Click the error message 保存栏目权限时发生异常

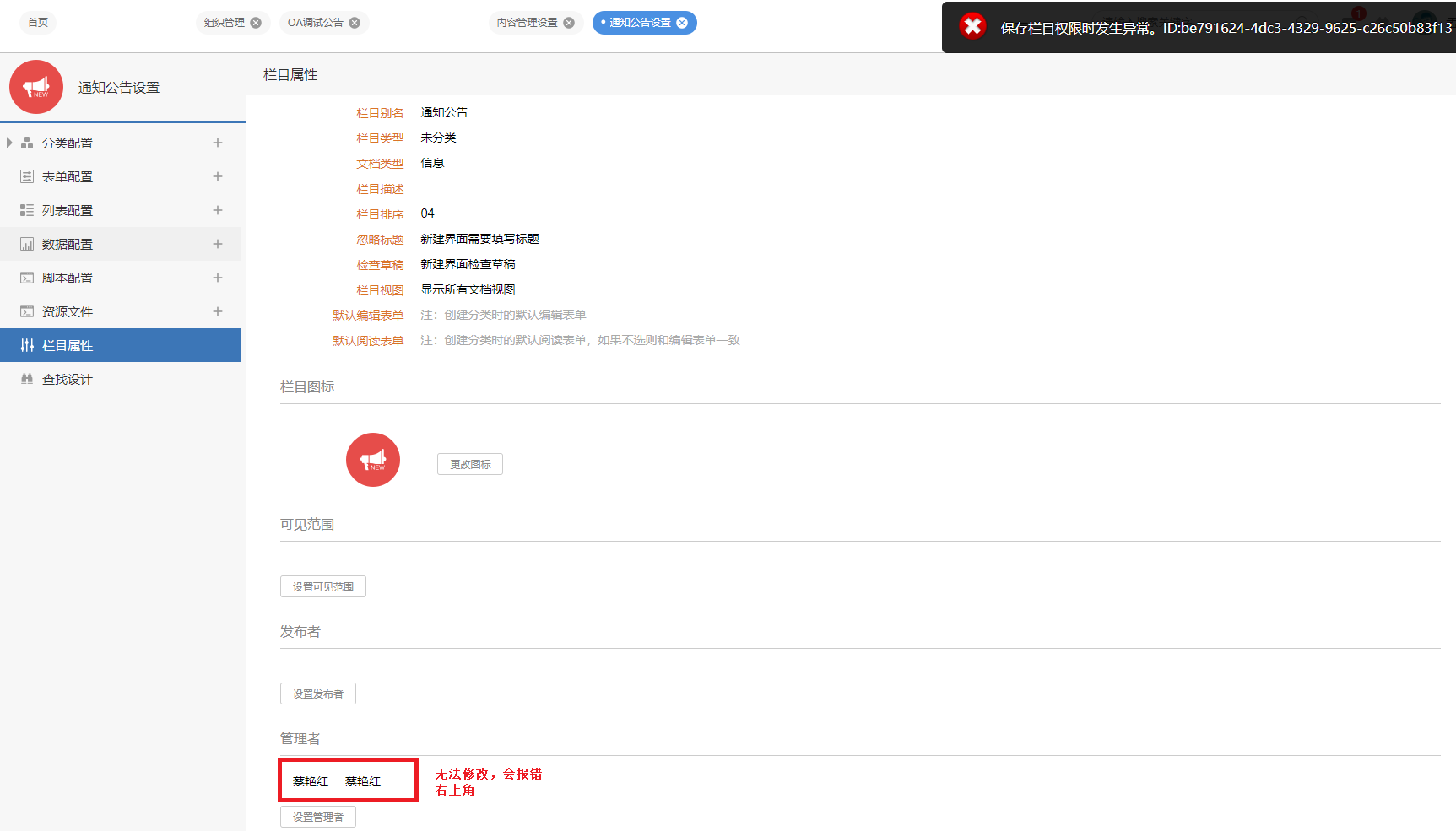[x=1226, y=29]
